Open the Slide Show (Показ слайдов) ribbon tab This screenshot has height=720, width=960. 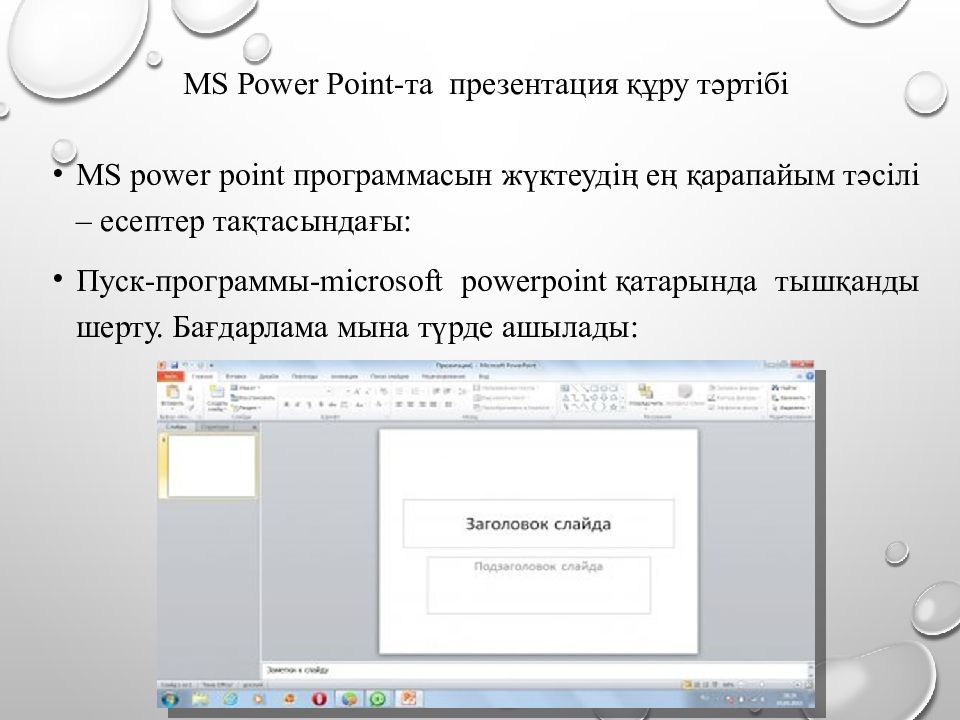click(389, 377)
